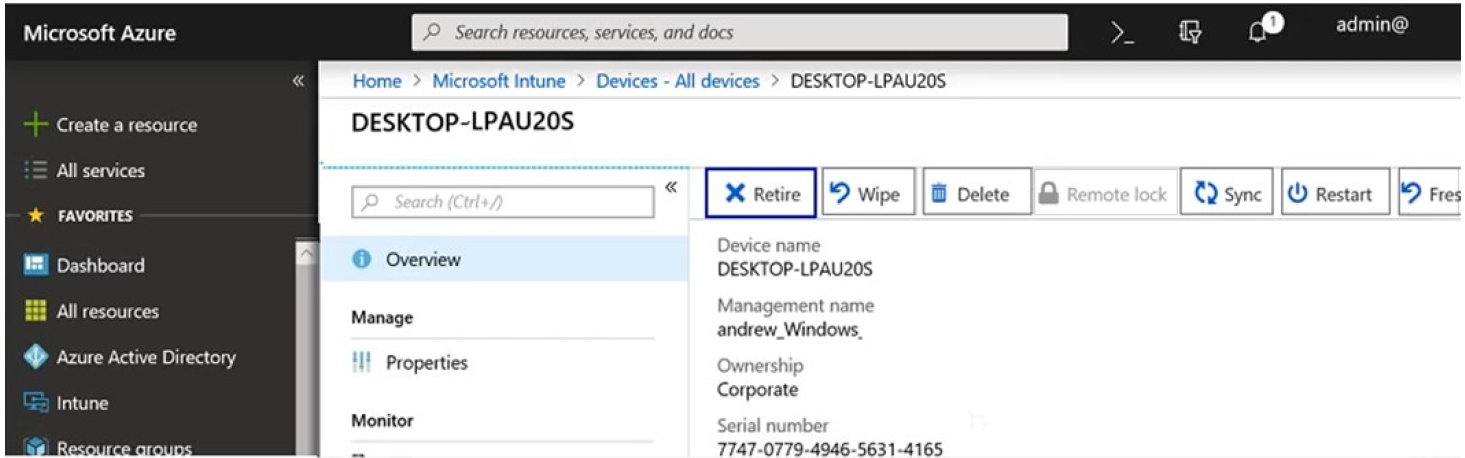Open Resource groups
The image size is (1465, 458).
click(x=124, y=448)
